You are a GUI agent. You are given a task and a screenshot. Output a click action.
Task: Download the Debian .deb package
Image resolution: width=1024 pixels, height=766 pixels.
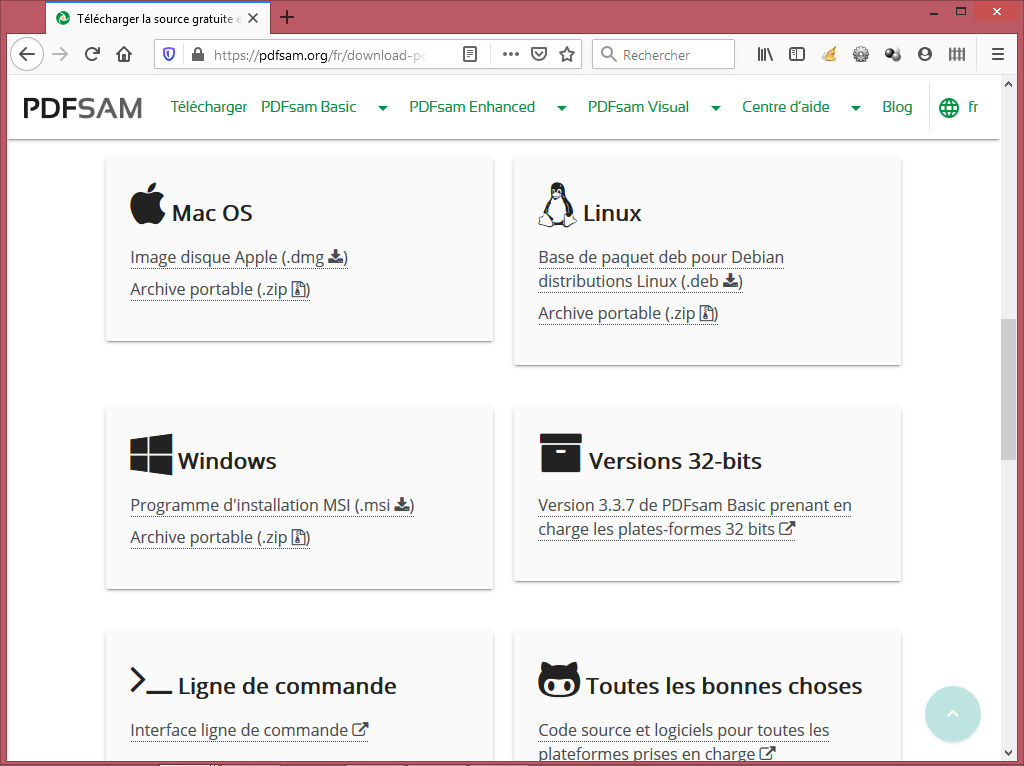tap(661, 269)
